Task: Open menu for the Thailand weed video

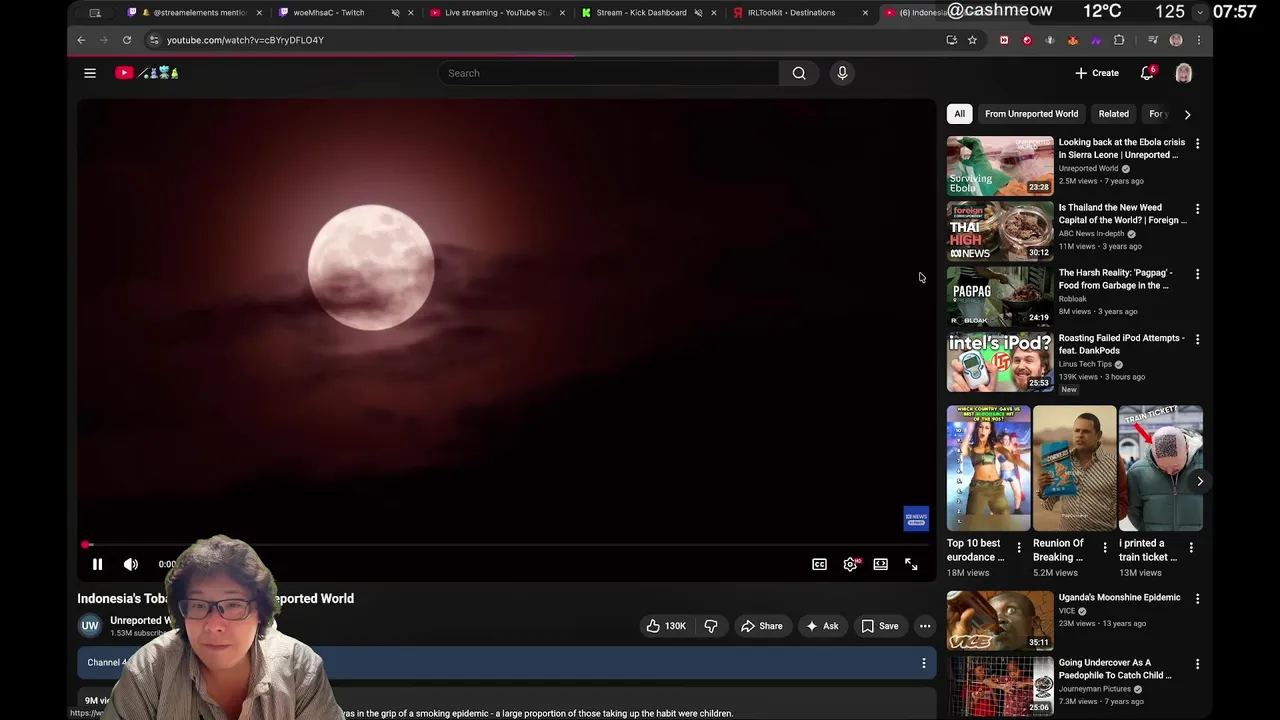Action: click(1197, 209)
